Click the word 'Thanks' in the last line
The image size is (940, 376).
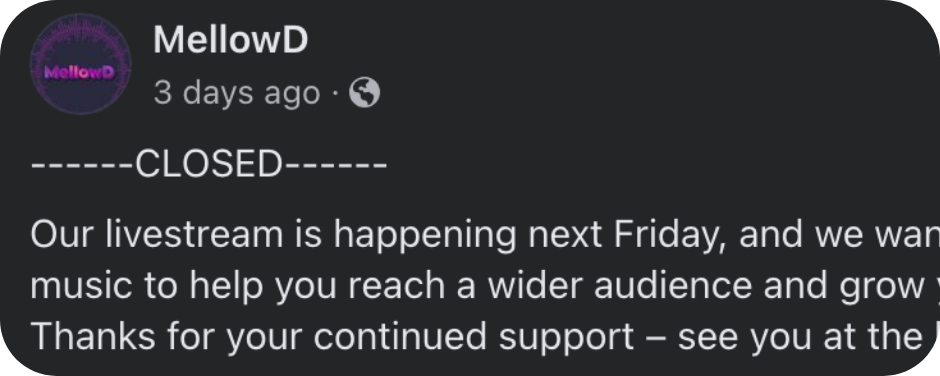tap(93, 336)
